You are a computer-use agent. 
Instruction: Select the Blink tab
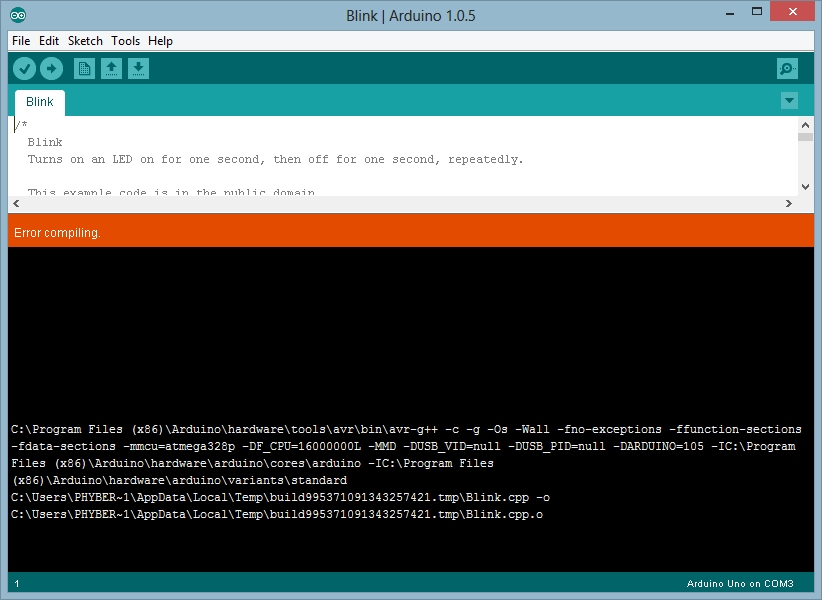point(39,101)
